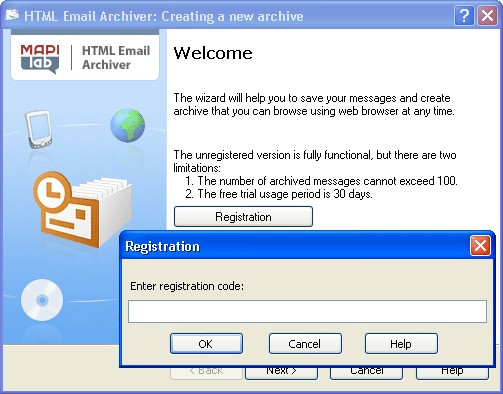Click the wizard's question mark help icon
503x394 pixels.
tap(464, 15)
